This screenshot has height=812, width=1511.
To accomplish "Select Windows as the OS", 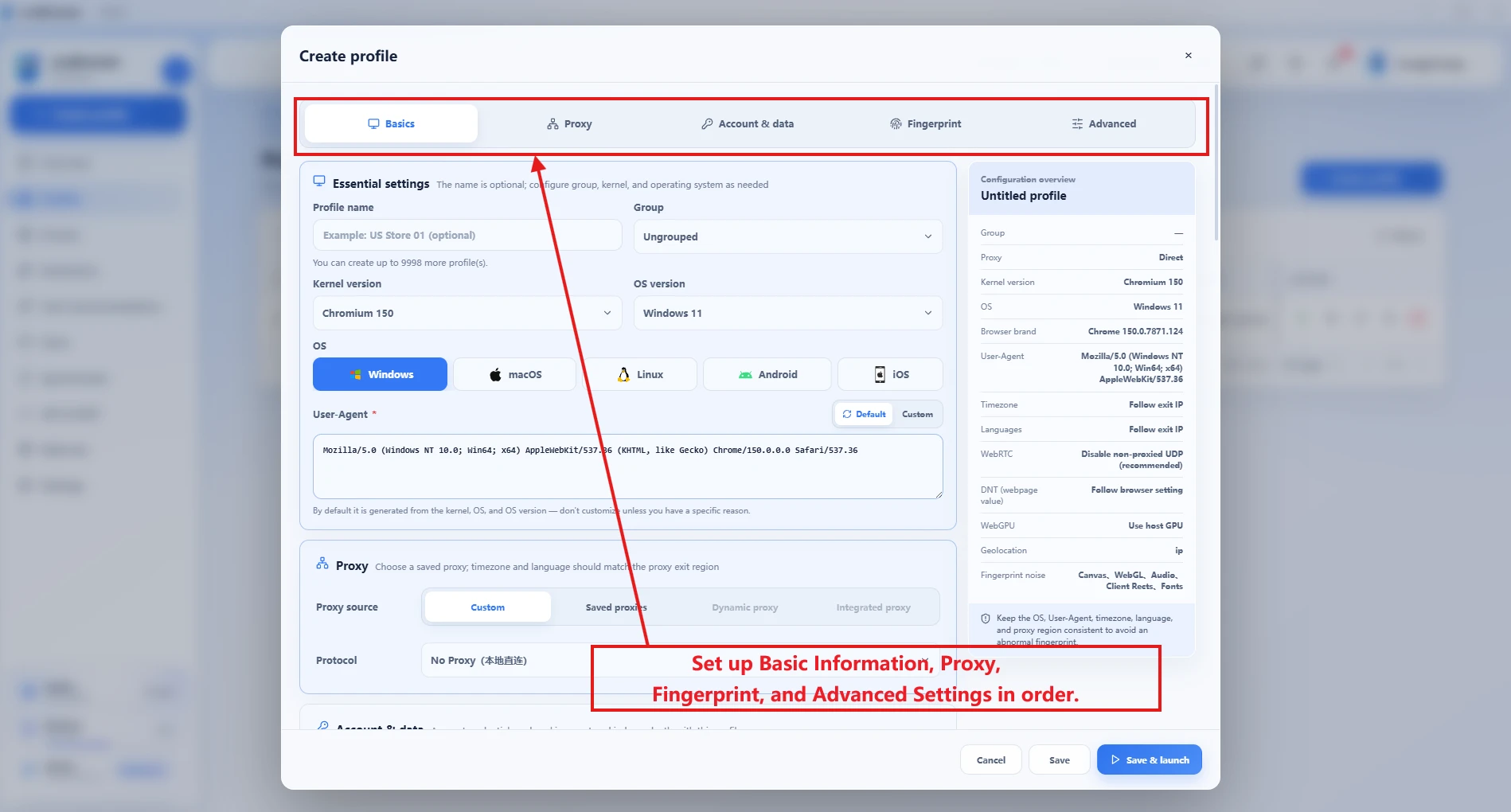I will pos(380,374).
